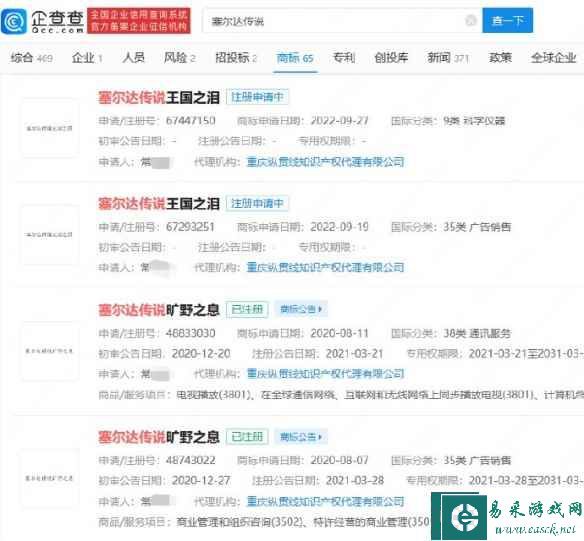
Task: Open the red 全国企业信用查询系统 banner
Action: pyautogui.click(x=139, y=21)
